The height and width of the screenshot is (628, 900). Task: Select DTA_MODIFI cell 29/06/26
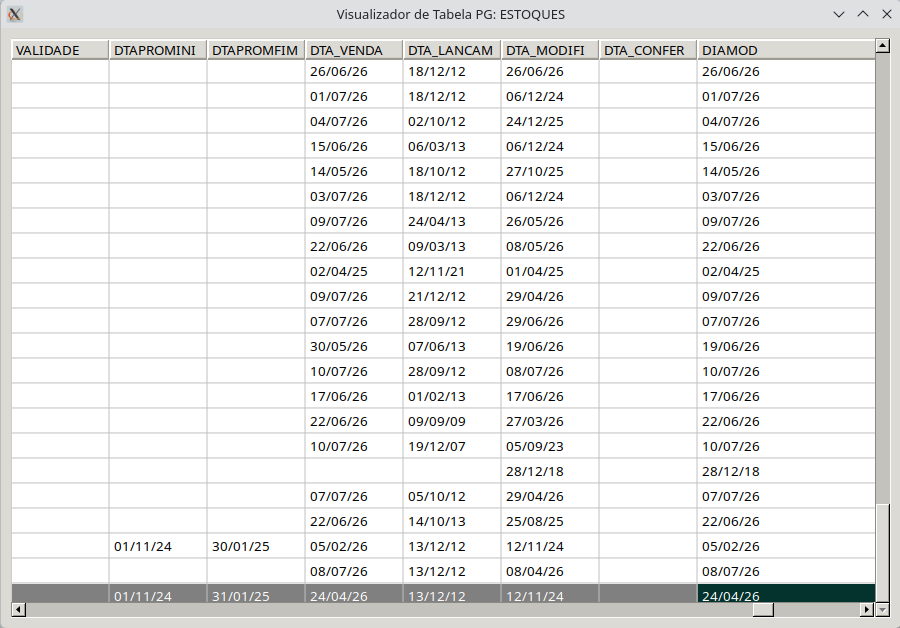click(x=550, y=321)
